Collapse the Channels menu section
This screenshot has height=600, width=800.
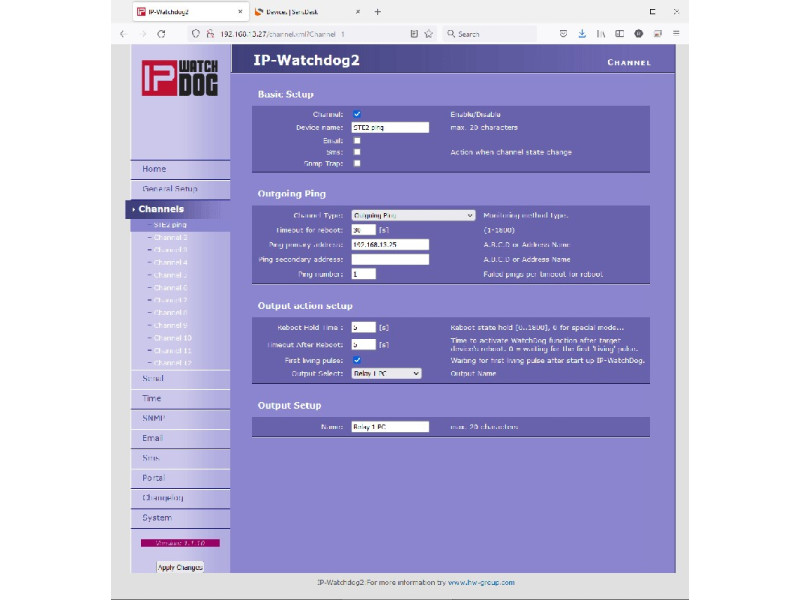(178, 209)
